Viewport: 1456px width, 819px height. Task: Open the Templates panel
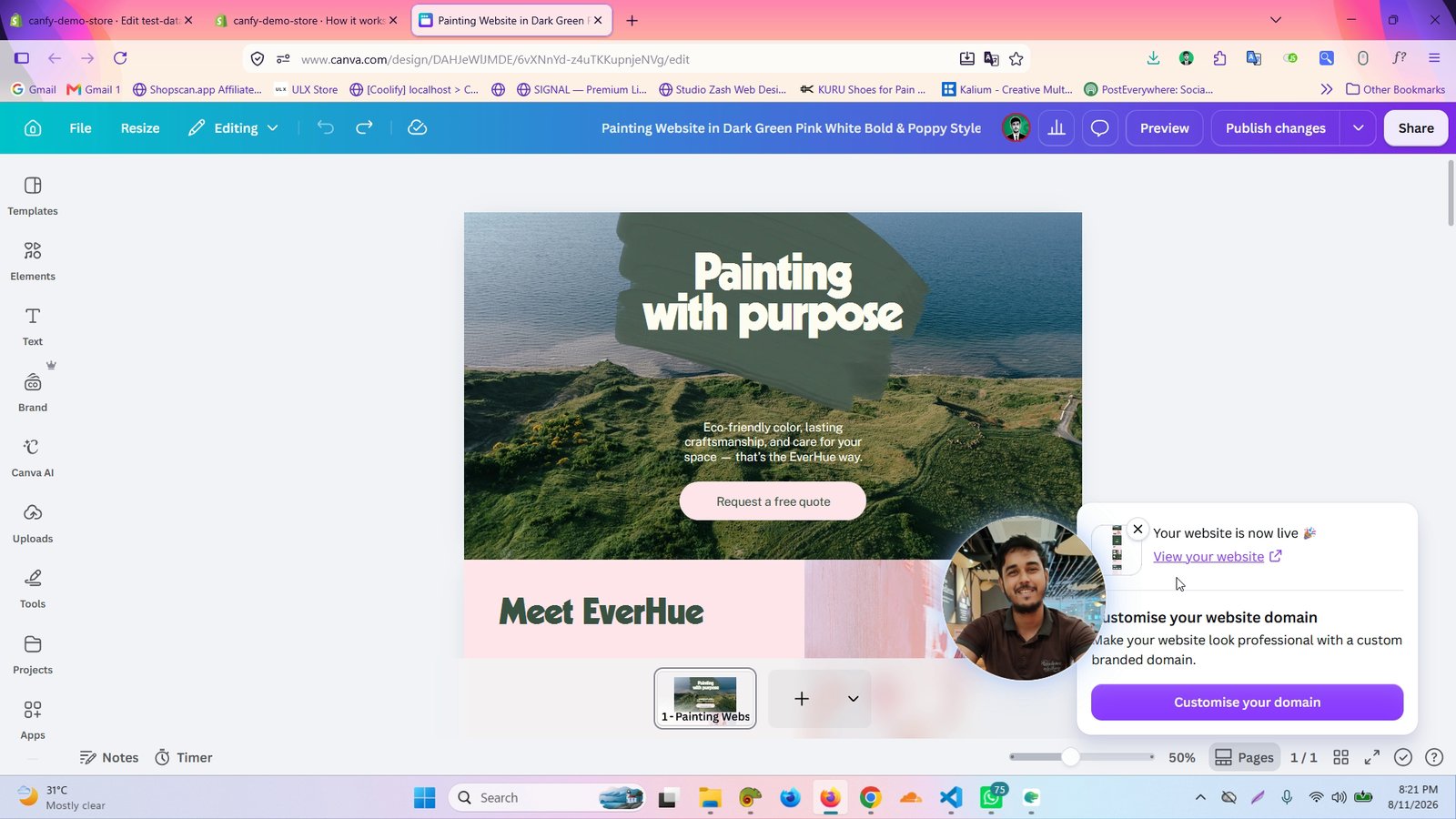[x=33, y=196]
